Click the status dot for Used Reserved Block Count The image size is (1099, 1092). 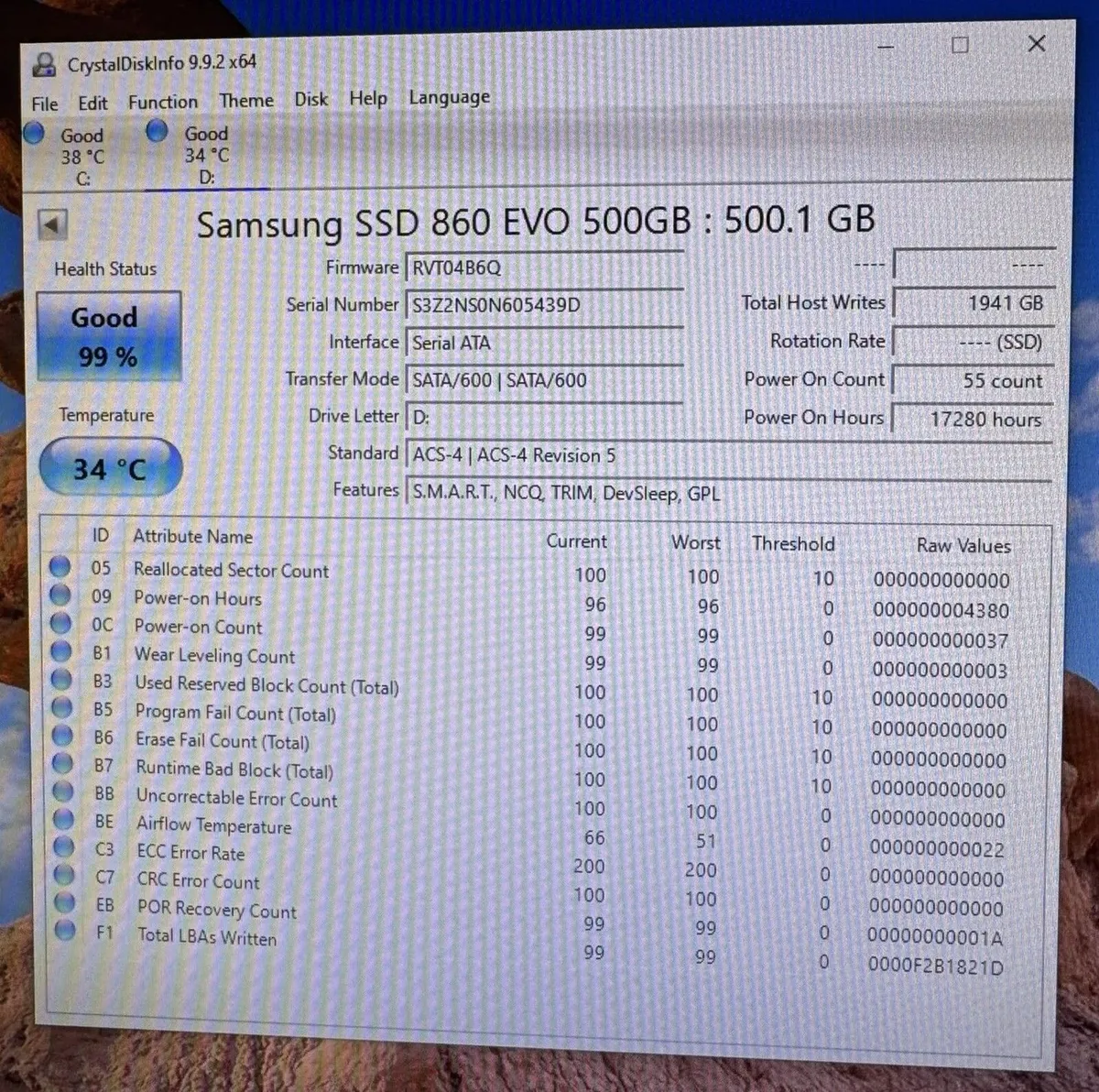[62, 680]
